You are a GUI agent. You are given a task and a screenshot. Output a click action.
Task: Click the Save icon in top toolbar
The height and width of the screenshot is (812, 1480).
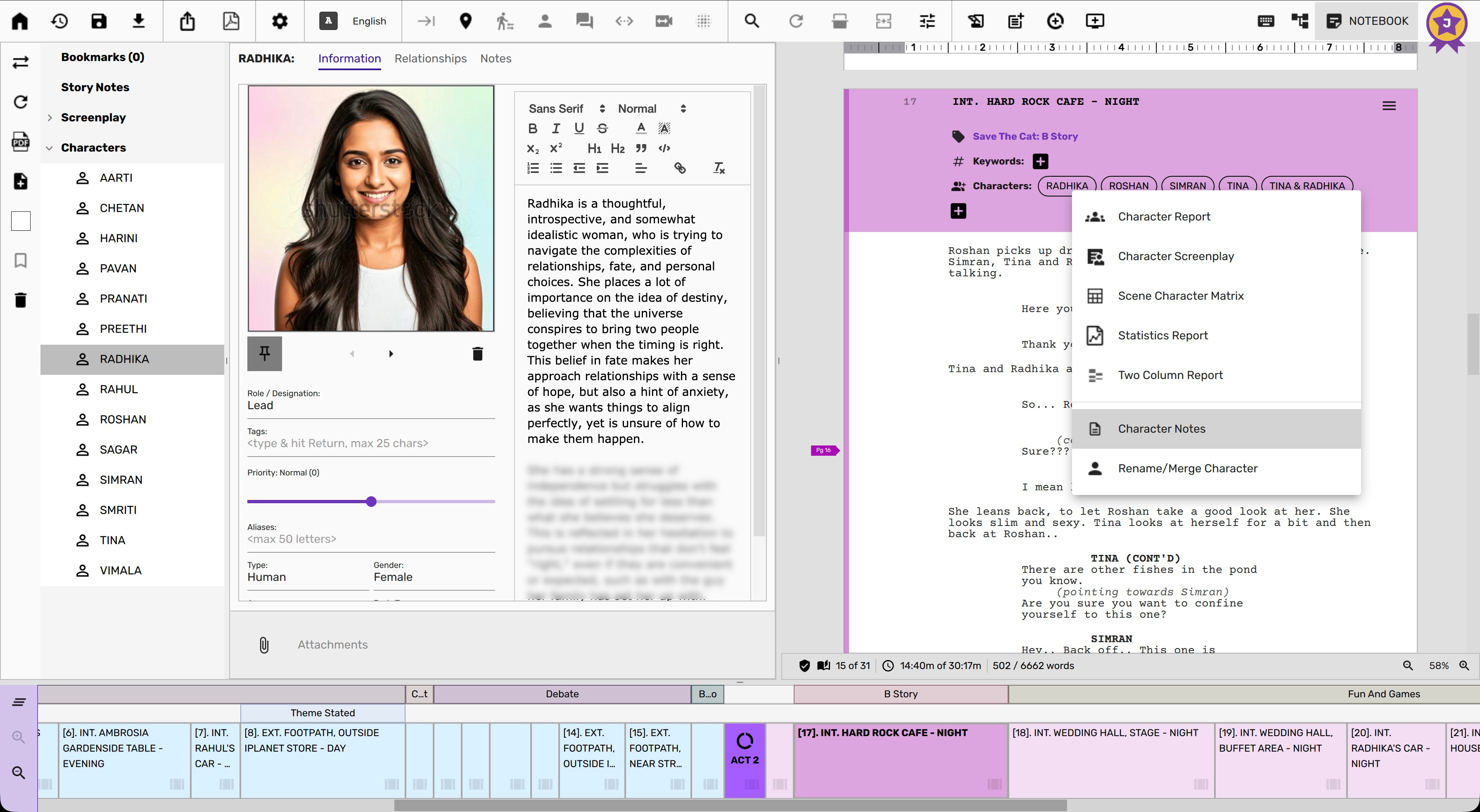99,21
